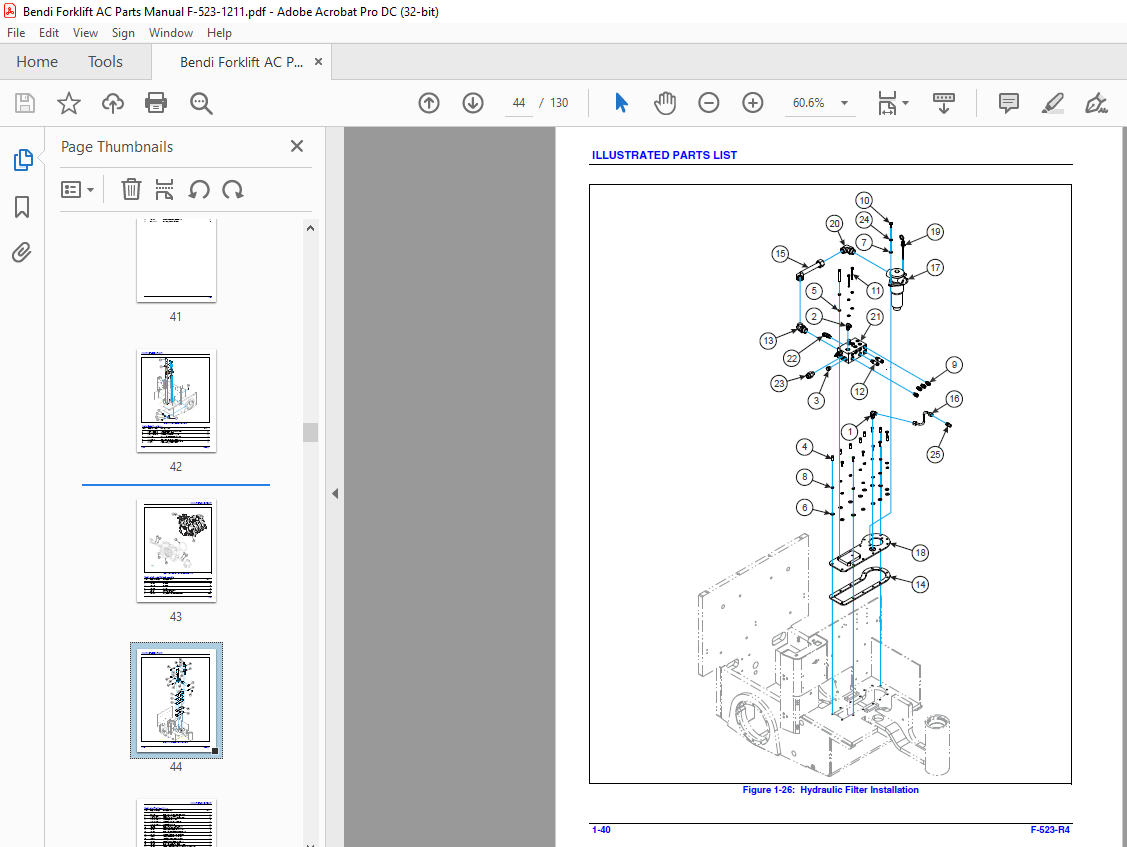Select the Highlight text pen tool

[1053, 103]
